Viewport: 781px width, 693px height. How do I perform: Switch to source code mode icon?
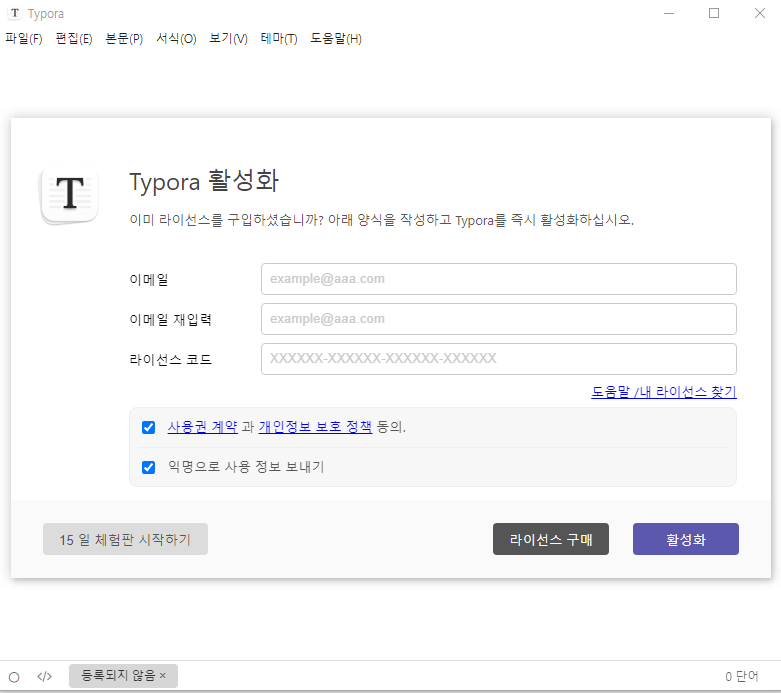(44, 676)
